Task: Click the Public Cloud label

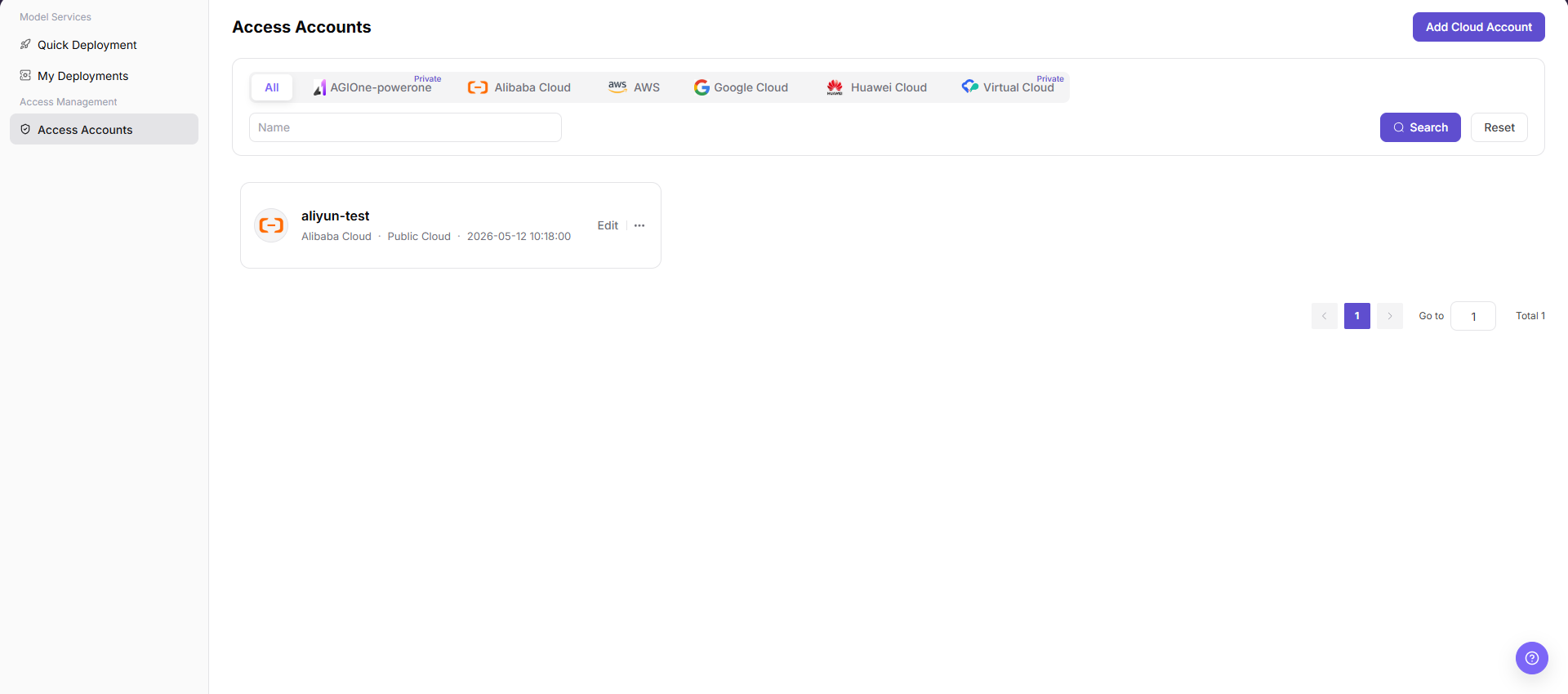Action: click(419, 236)
